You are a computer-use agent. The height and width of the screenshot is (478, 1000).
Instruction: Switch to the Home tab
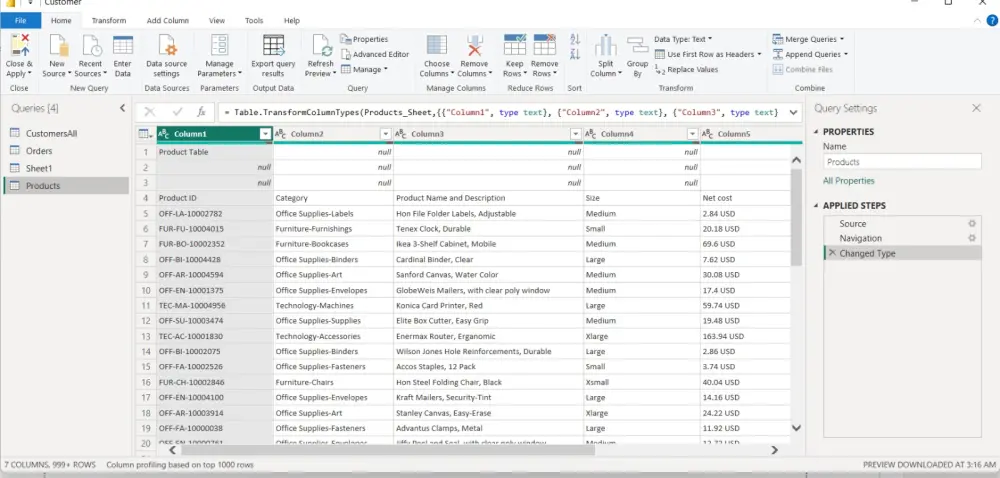click(61, 20)
